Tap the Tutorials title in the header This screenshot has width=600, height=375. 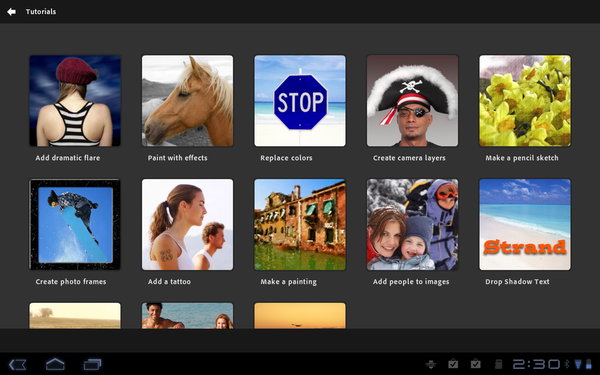pyautogui.click(x=41, y=12)
